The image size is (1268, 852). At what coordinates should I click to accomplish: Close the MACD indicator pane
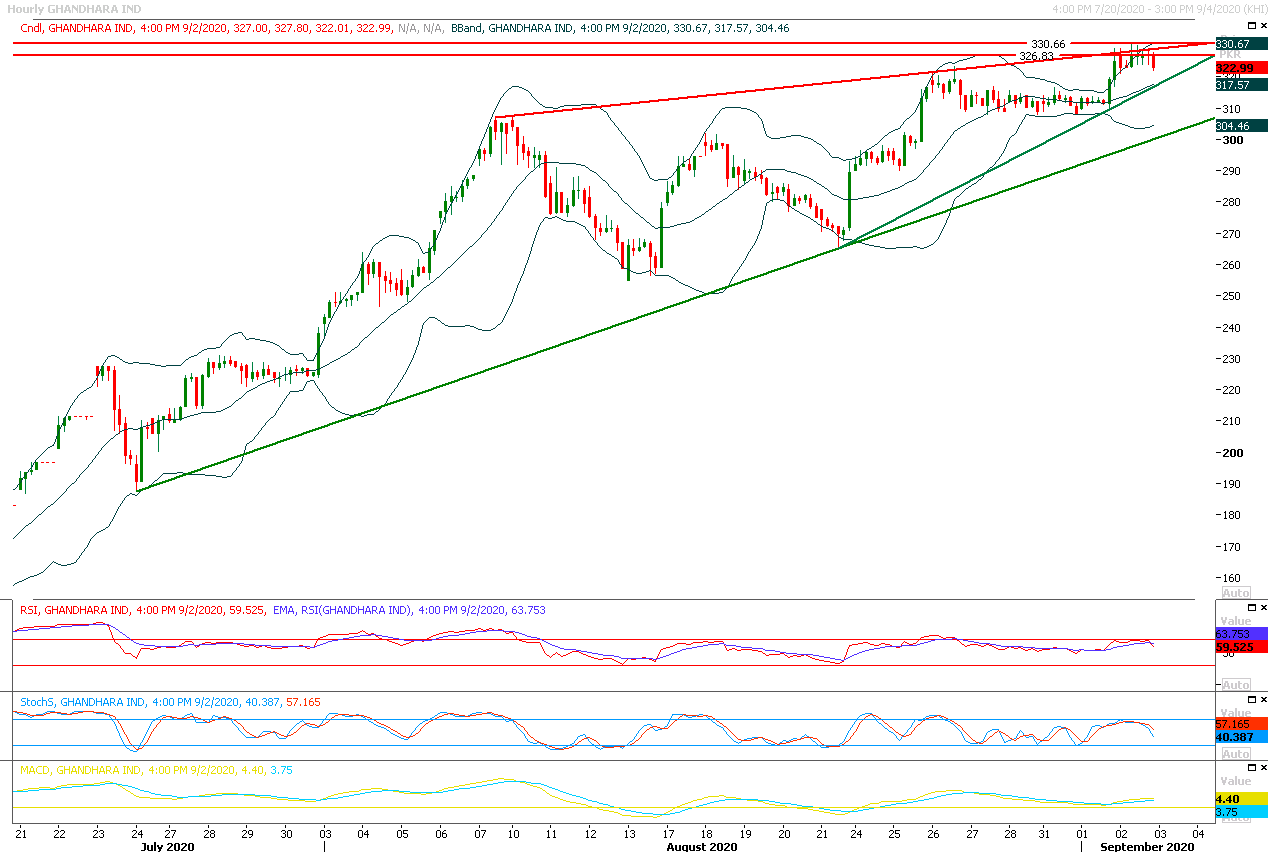[x=1263, y=767]
